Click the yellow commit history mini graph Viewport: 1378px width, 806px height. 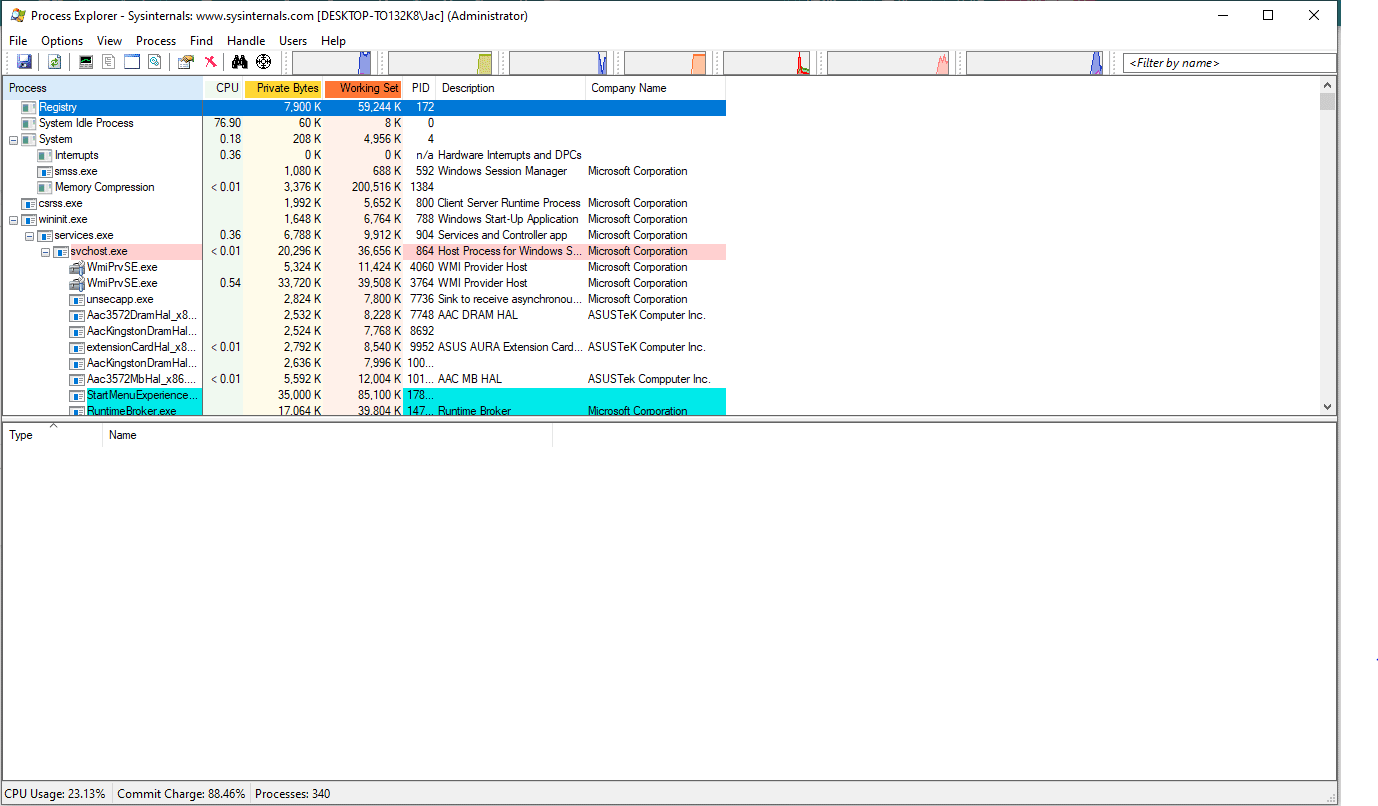(x=441, y=63)
